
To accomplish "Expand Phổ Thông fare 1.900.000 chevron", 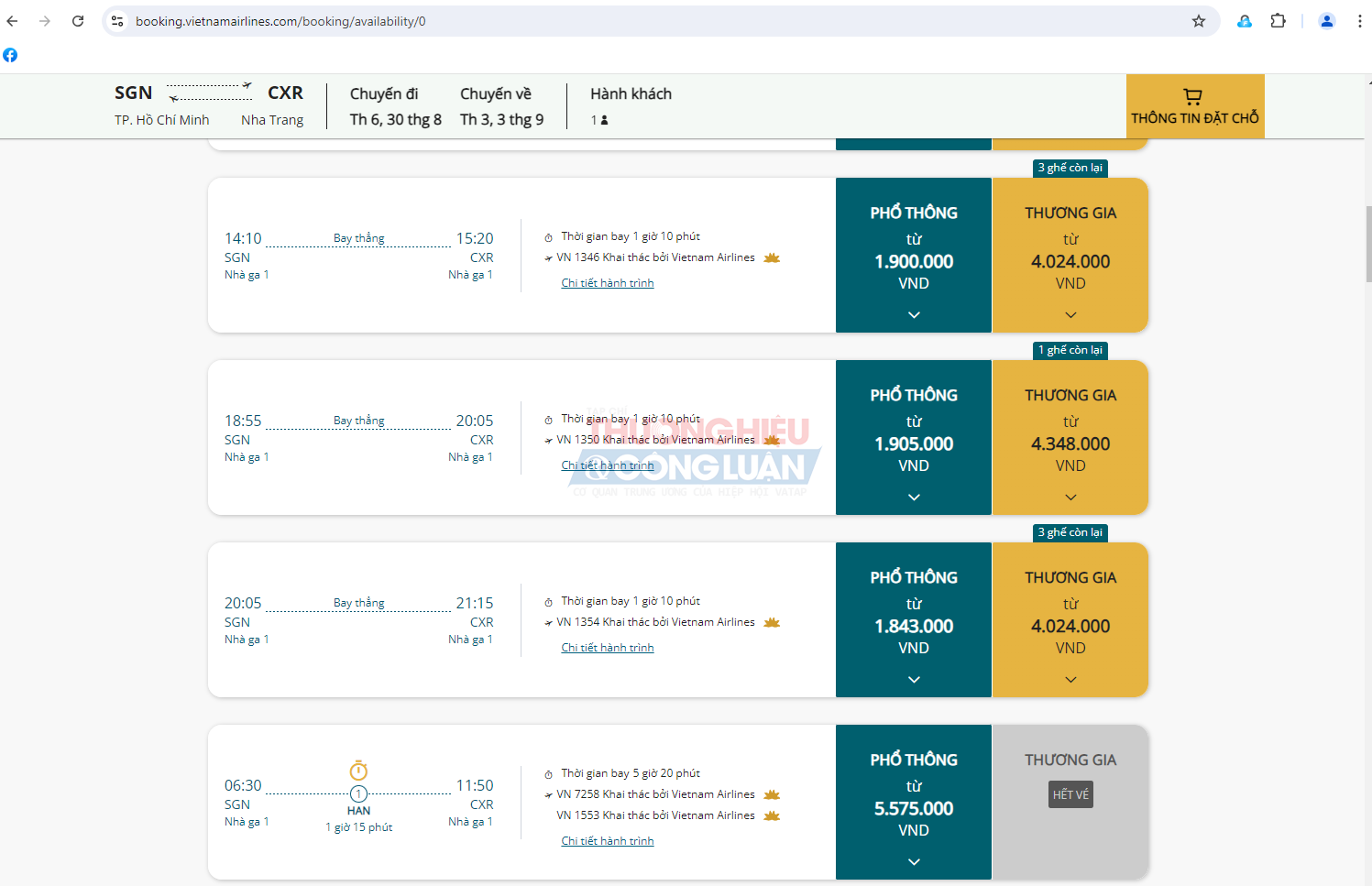I will click(x=914, y=314).
